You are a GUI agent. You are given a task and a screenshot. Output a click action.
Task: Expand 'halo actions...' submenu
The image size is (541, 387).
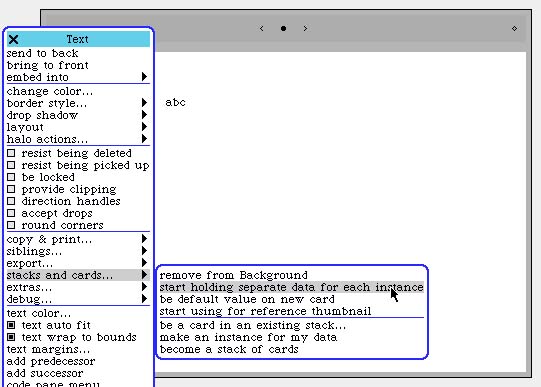pos(78,139)
